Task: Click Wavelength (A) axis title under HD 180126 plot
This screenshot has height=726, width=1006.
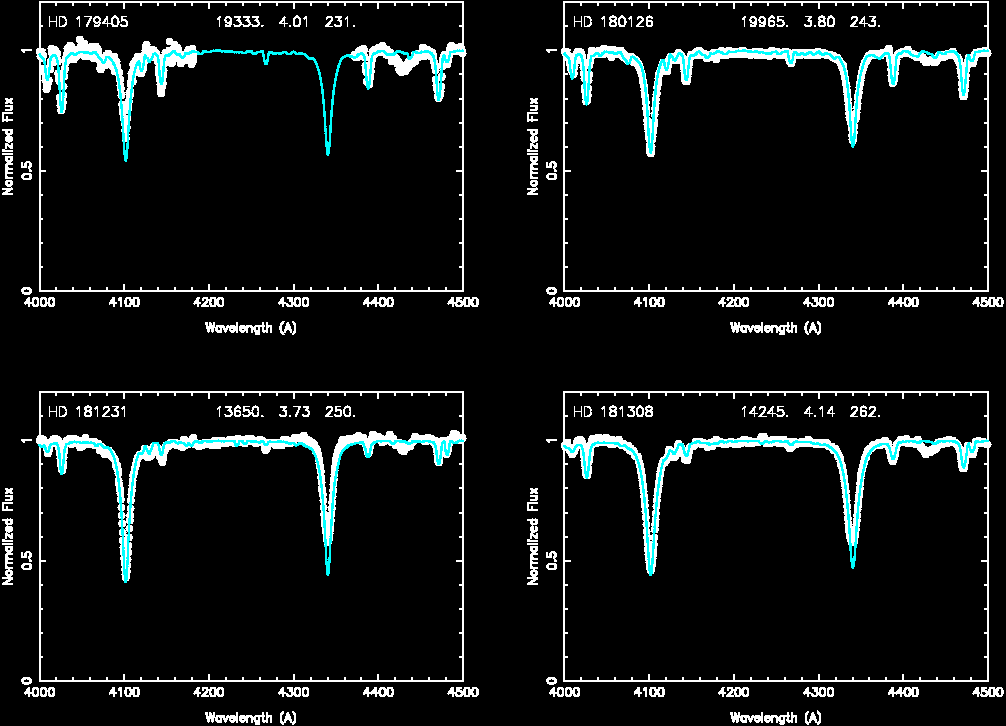Action: (x=775, y=327)
